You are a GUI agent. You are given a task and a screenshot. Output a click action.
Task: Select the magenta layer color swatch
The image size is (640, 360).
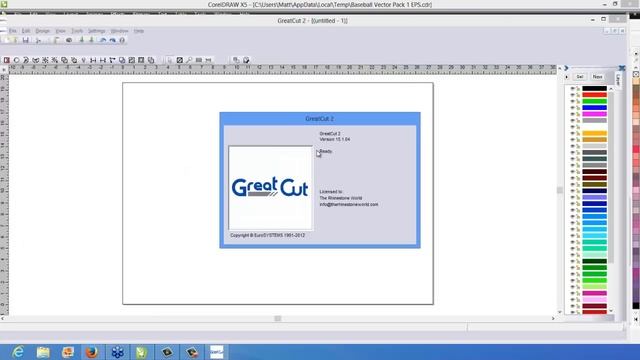coord(594,114)
